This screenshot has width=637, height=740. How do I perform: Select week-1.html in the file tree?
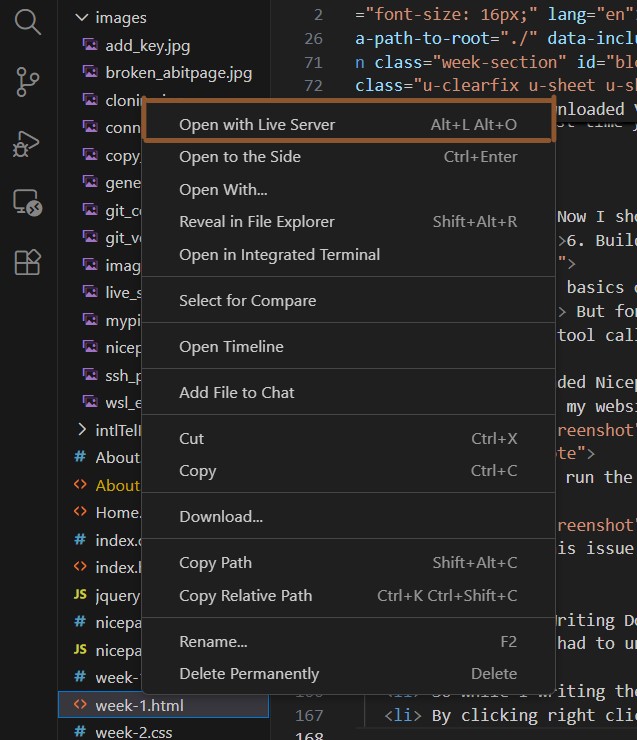163,705
